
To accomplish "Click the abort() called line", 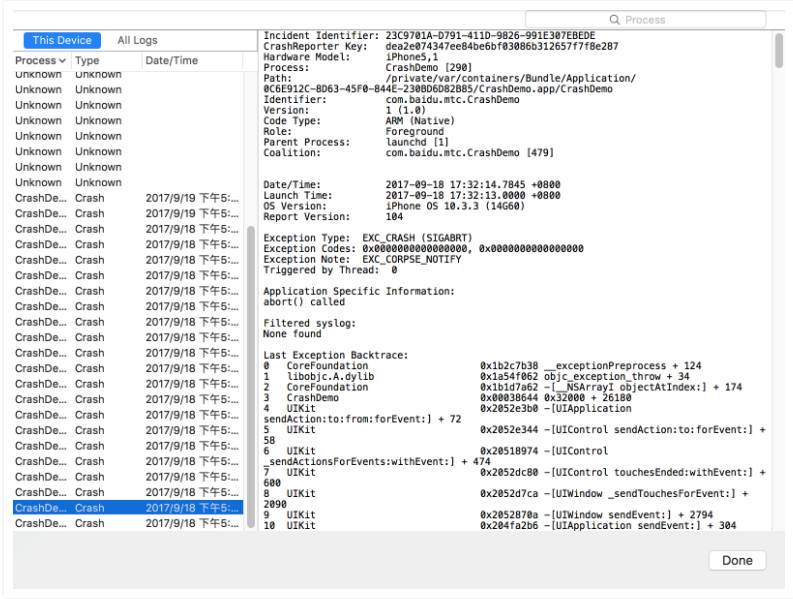I will tap(304, 302).
